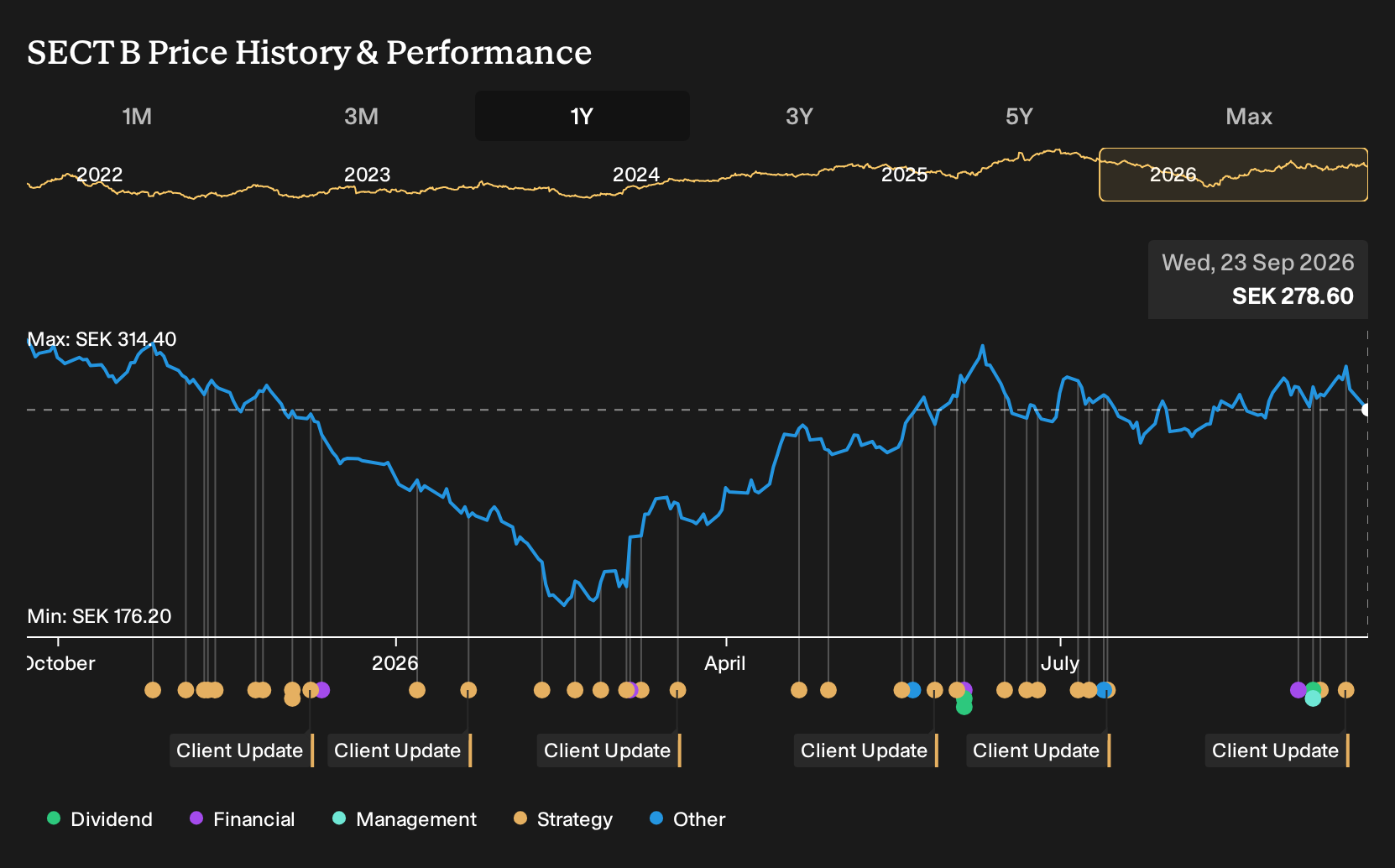Select the Max range tab

point(1249,116)
